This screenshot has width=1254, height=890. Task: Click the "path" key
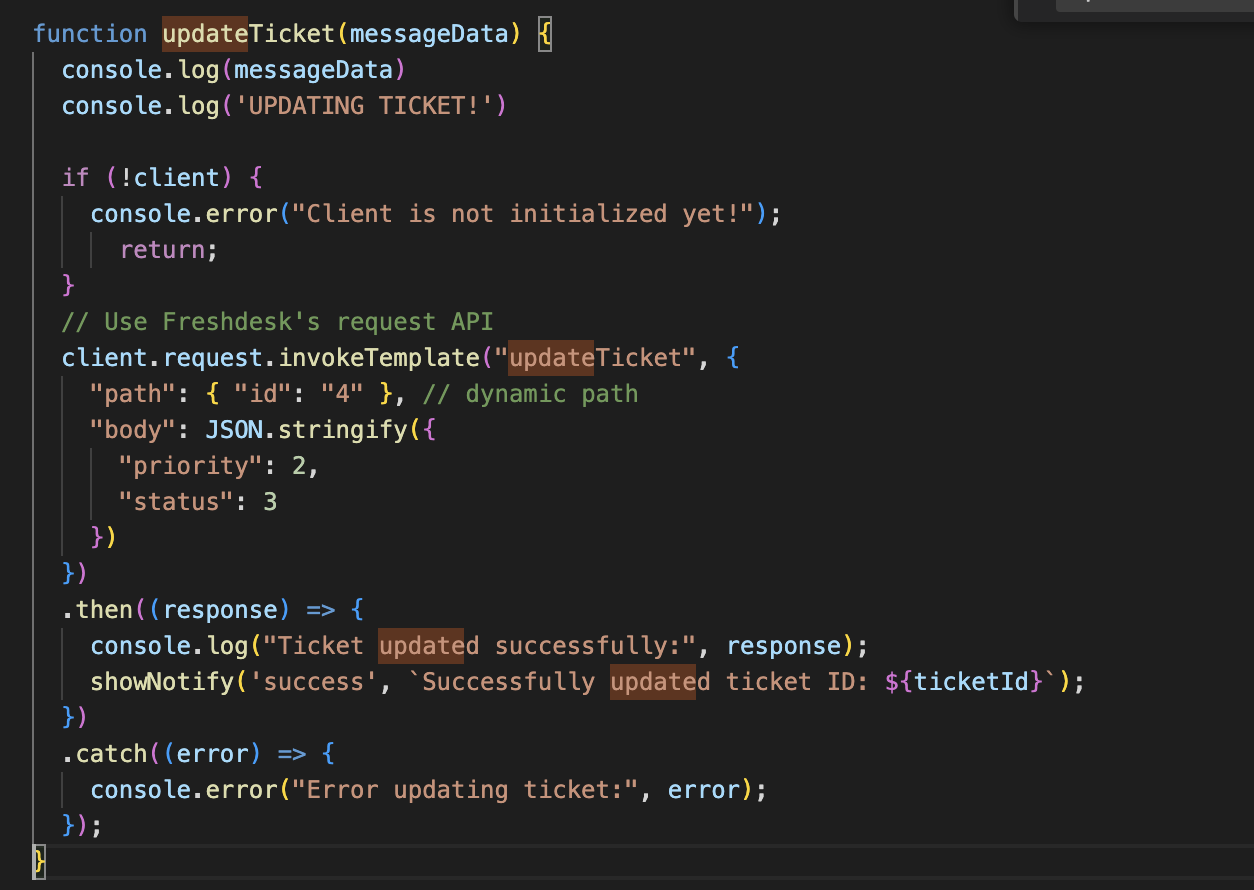coord(133,394)
